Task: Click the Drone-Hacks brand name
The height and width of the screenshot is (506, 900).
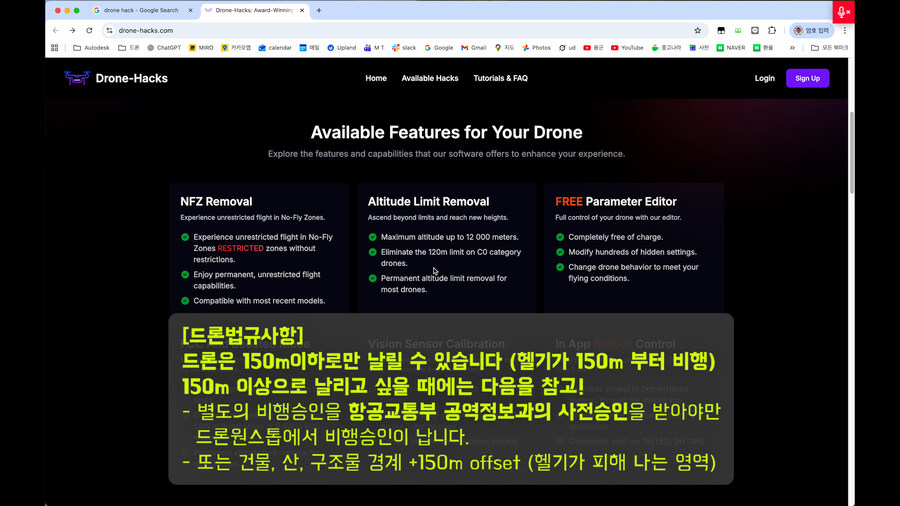Action: tap(131, 78)
